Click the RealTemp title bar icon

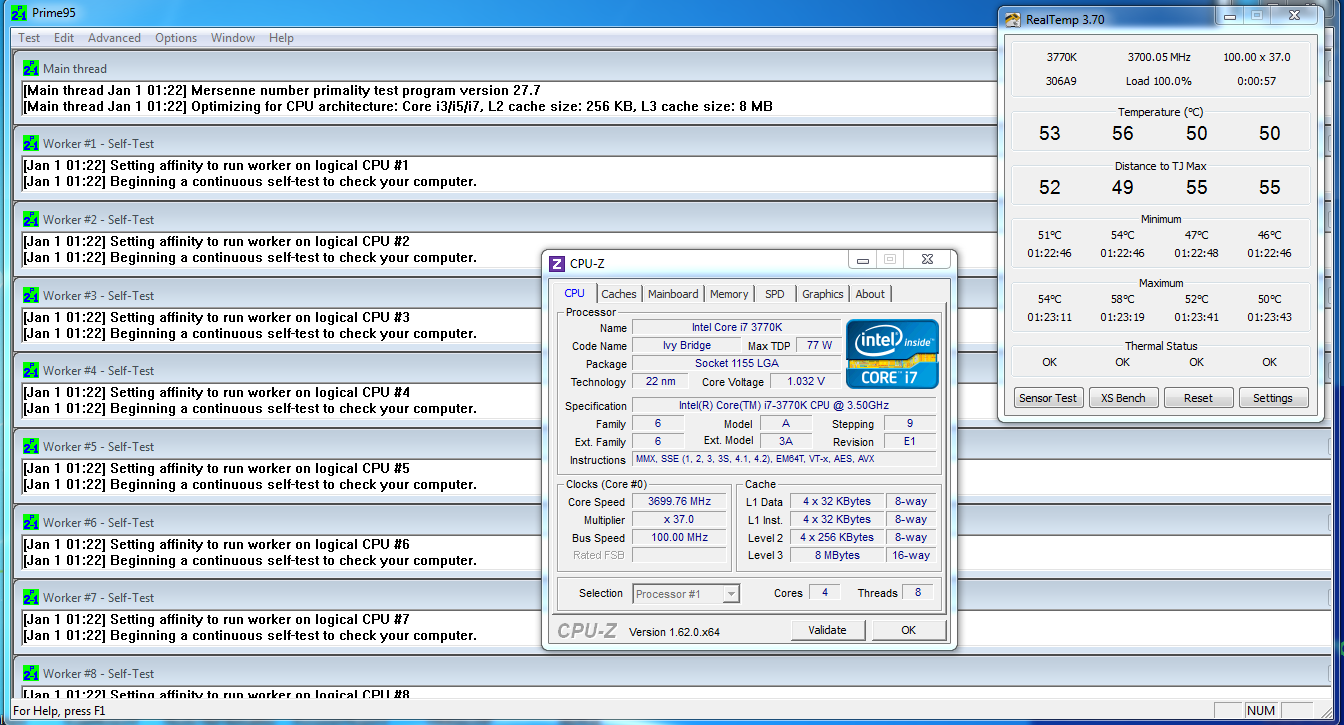1013,19
